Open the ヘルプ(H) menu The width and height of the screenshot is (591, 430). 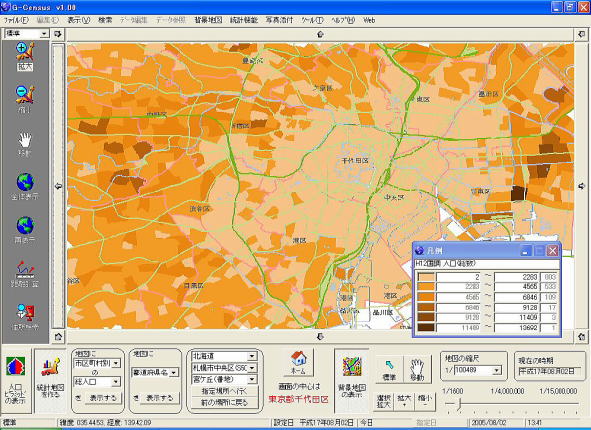pyautogui.click(x=343, y=20)
